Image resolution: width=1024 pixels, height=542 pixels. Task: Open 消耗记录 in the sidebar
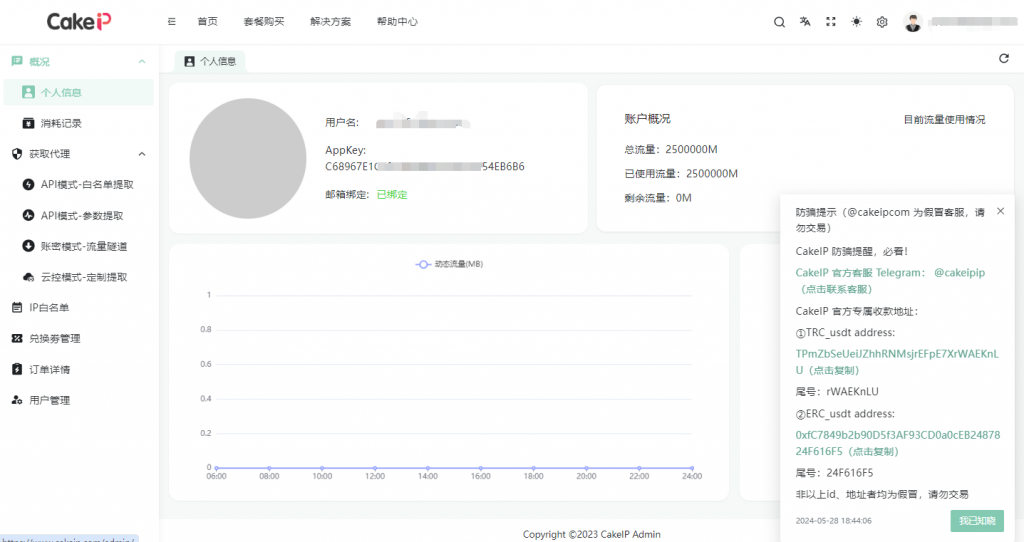(61, 123)
